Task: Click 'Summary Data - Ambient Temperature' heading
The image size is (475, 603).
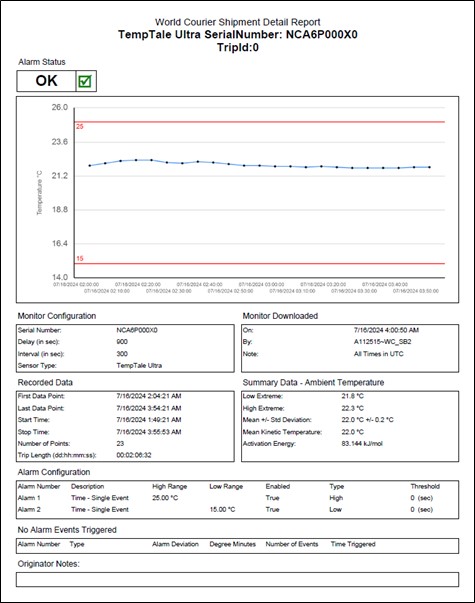Action: (x=313, y=383)
